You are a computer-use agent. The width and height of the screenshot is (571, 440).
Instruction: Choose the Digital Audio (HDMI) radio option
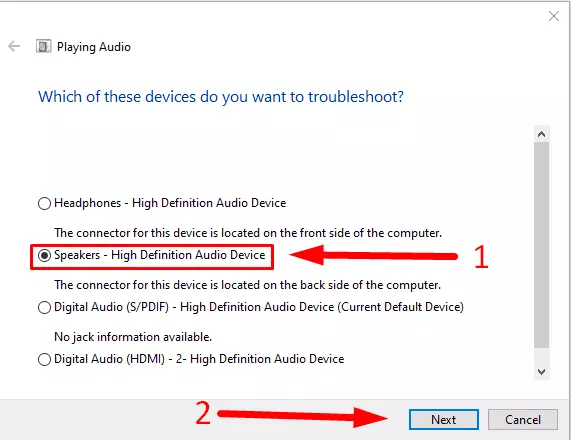pos(44,360)
